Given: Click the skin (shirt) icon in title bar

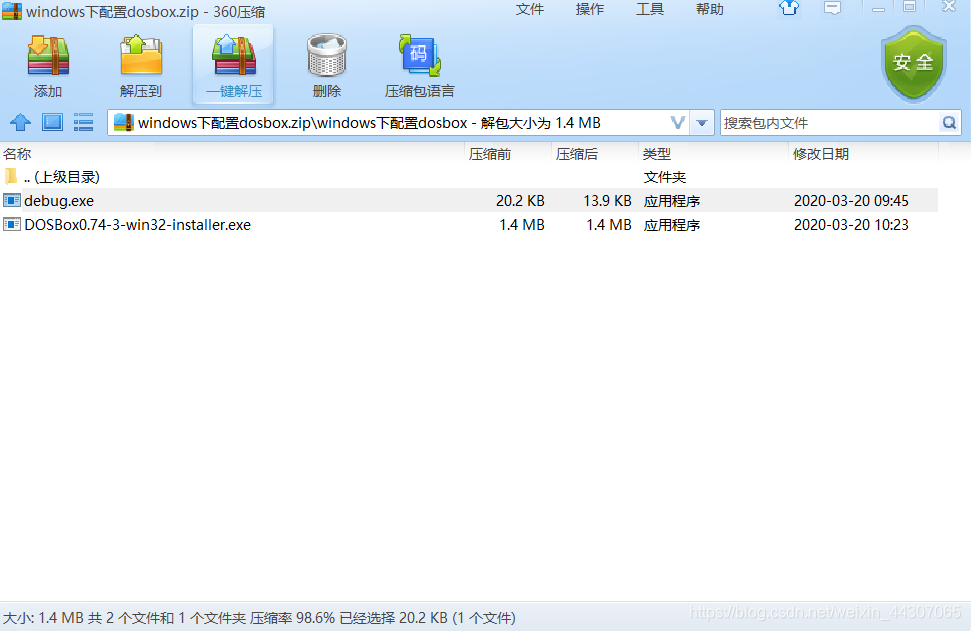Looking at the screenshot, I should coord(789,8).
